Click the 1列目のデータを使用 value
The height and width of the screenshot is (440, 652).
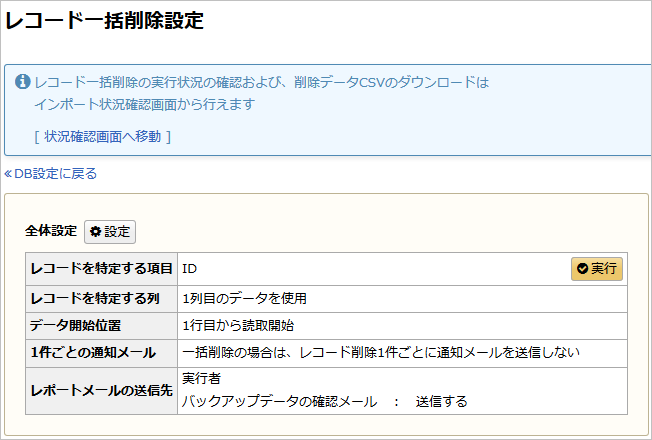click(244, 299)
